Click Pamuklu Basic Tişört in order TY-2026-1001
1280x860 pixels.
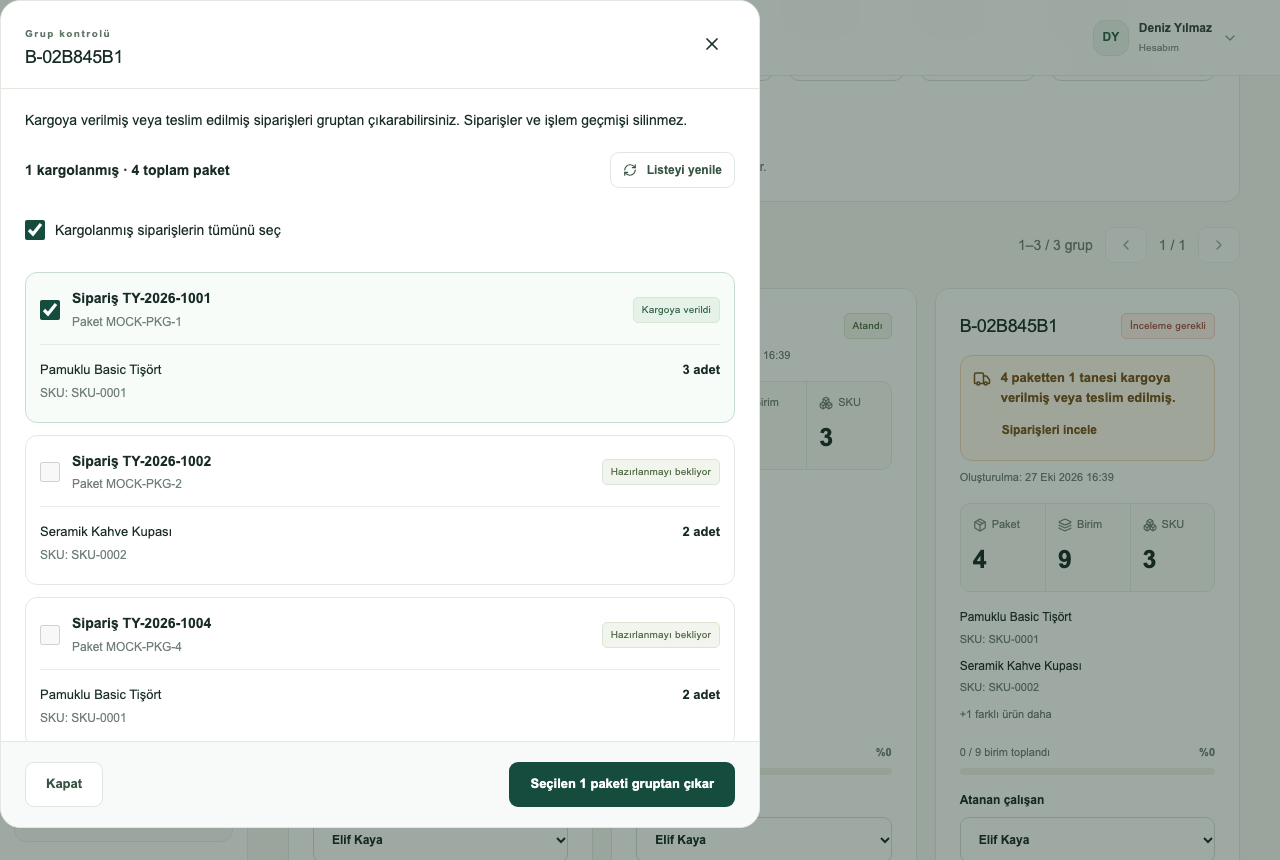point(101,370)
